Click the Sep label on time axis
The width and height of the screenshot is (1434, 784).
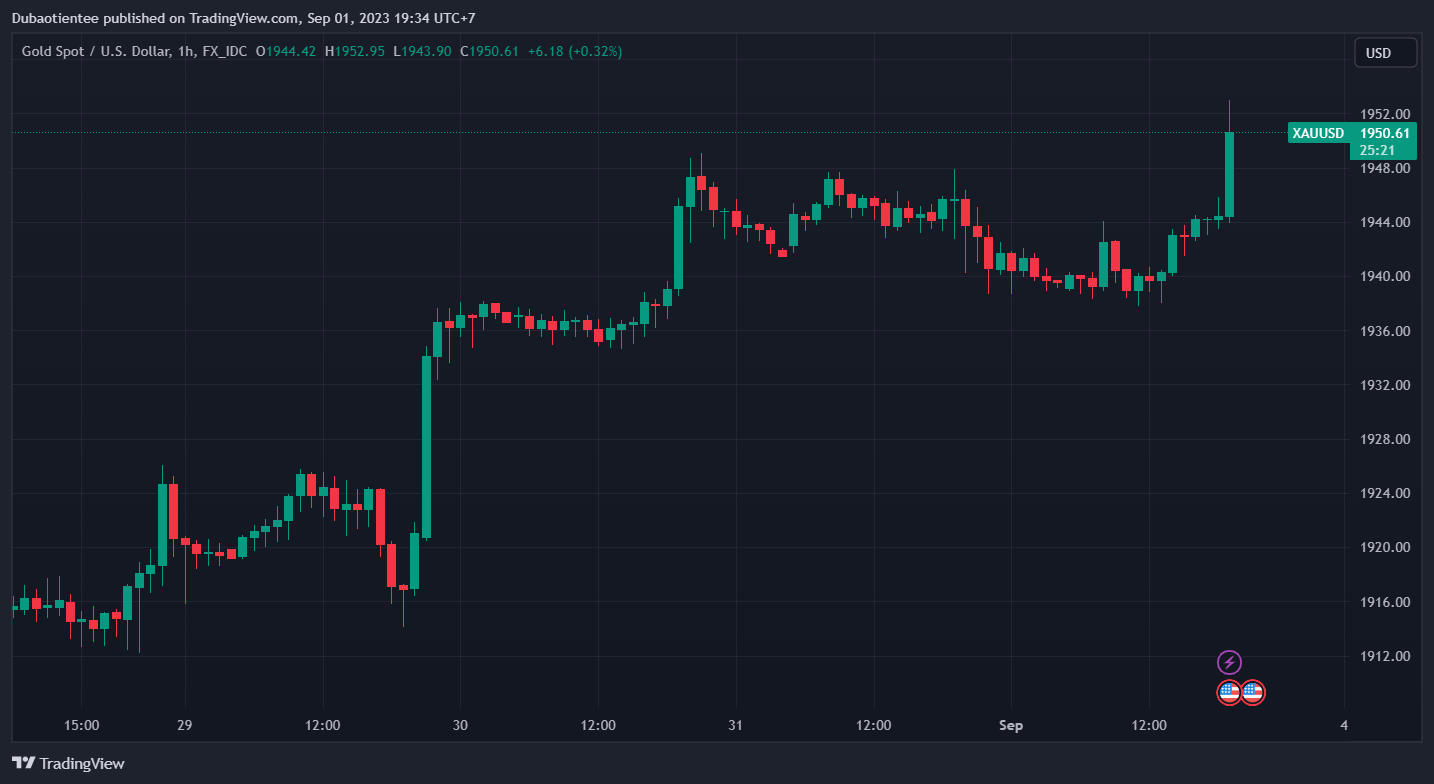pyautogui.click(x=1011, y=725)
